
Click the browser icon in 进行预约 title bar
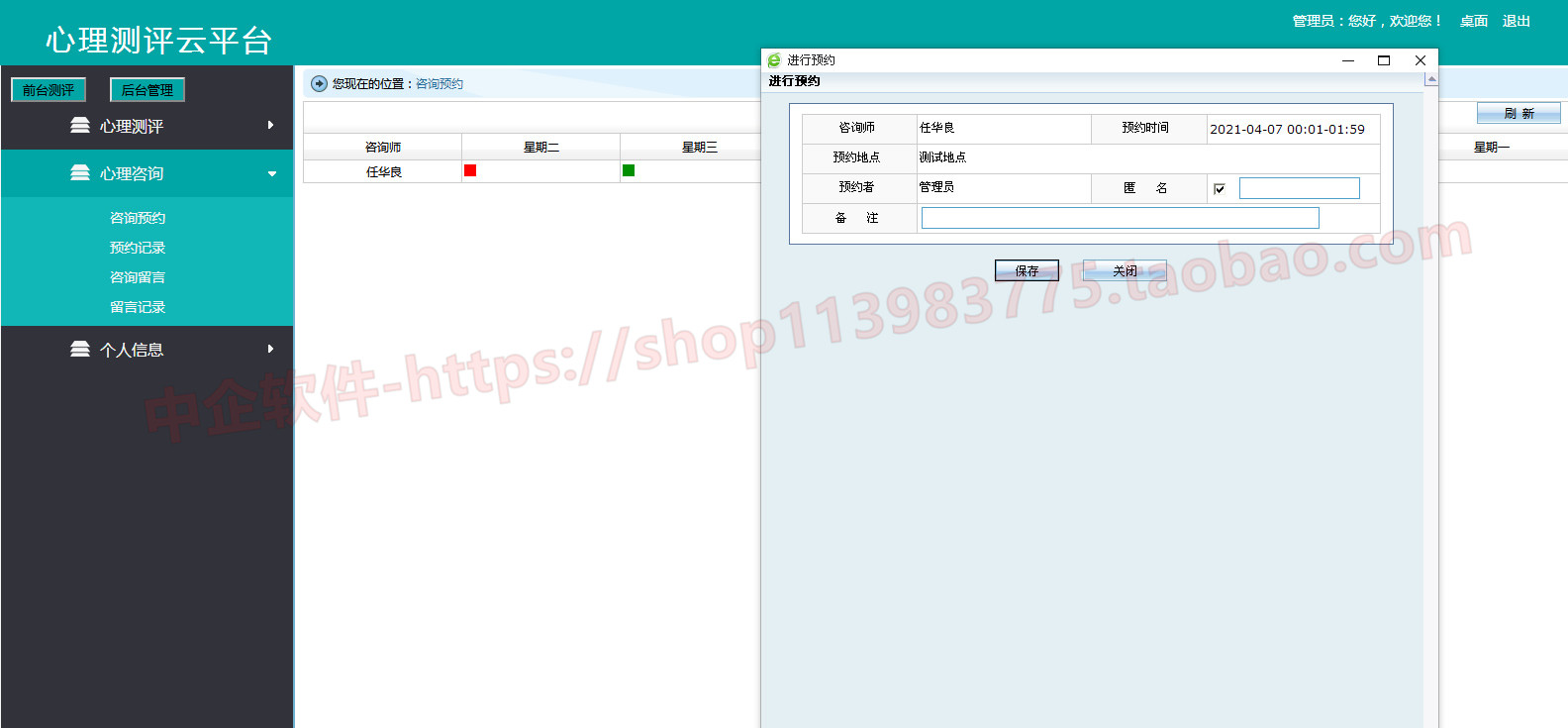[774, 60]
